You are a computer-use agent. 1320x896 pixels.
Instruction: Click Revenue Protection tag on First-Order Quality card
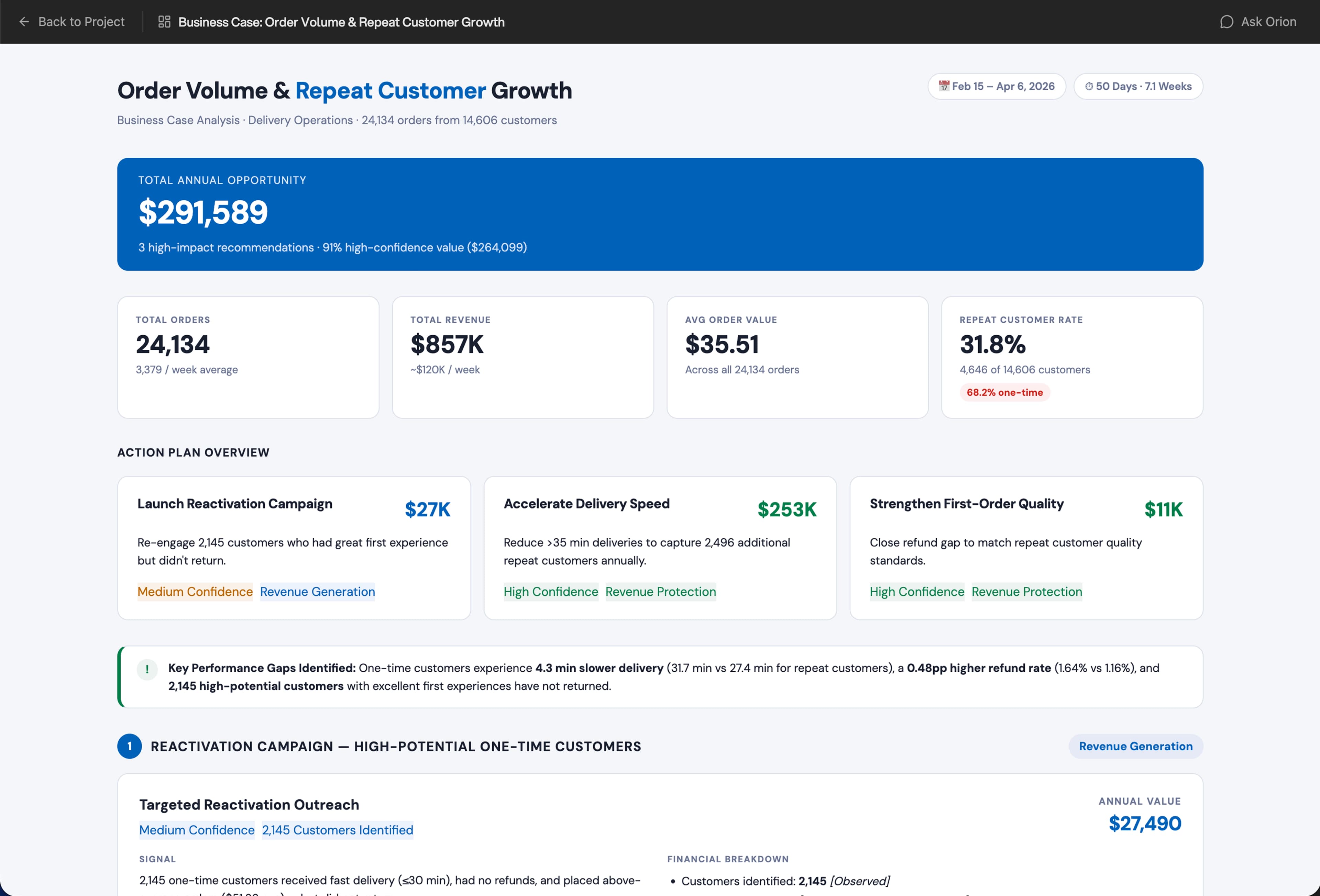point(1027,592)
